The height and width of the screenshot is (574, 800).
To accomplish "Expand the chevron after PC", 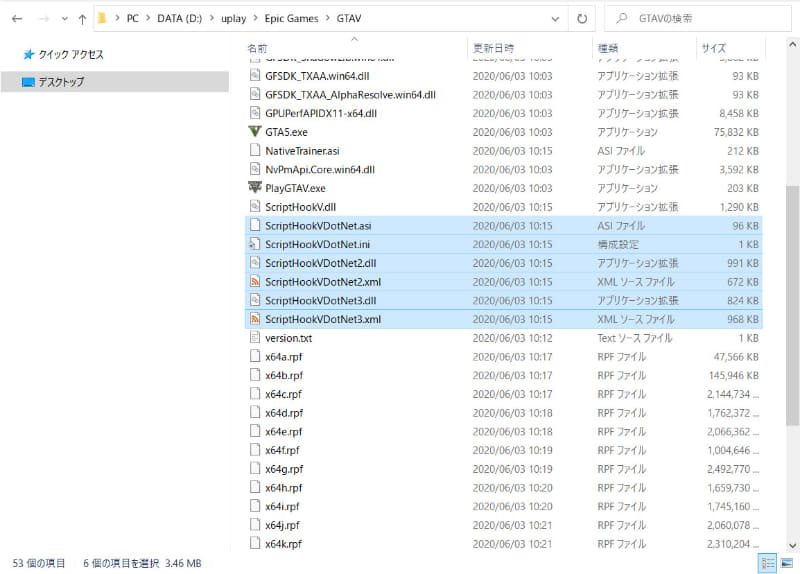I will [x=148, y=18].
